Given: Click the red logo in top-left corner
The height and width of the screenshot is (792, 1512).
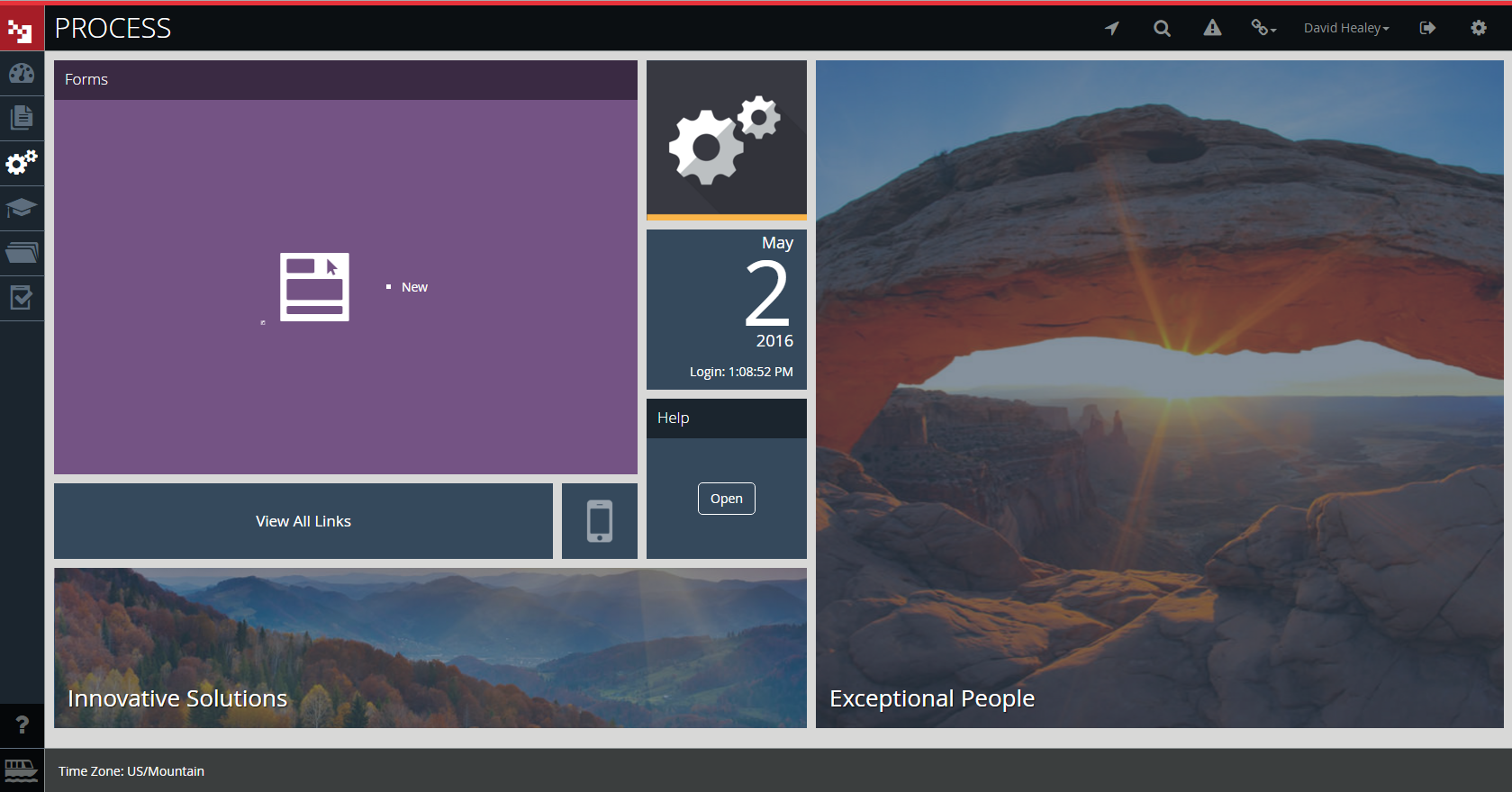Looking at the screenshot, I should coord(22,29).
